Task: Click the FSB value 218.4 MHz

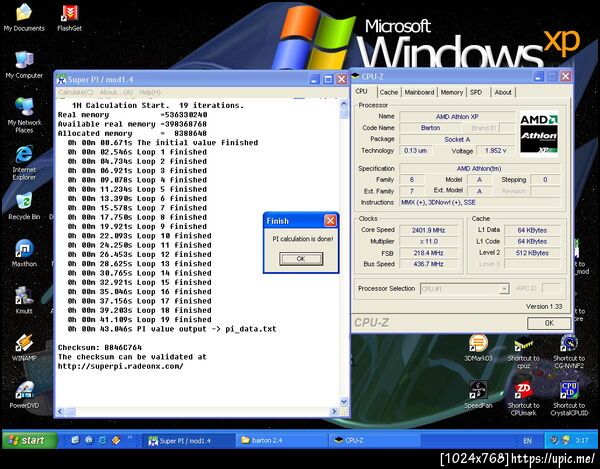Action: pos(428,253)
